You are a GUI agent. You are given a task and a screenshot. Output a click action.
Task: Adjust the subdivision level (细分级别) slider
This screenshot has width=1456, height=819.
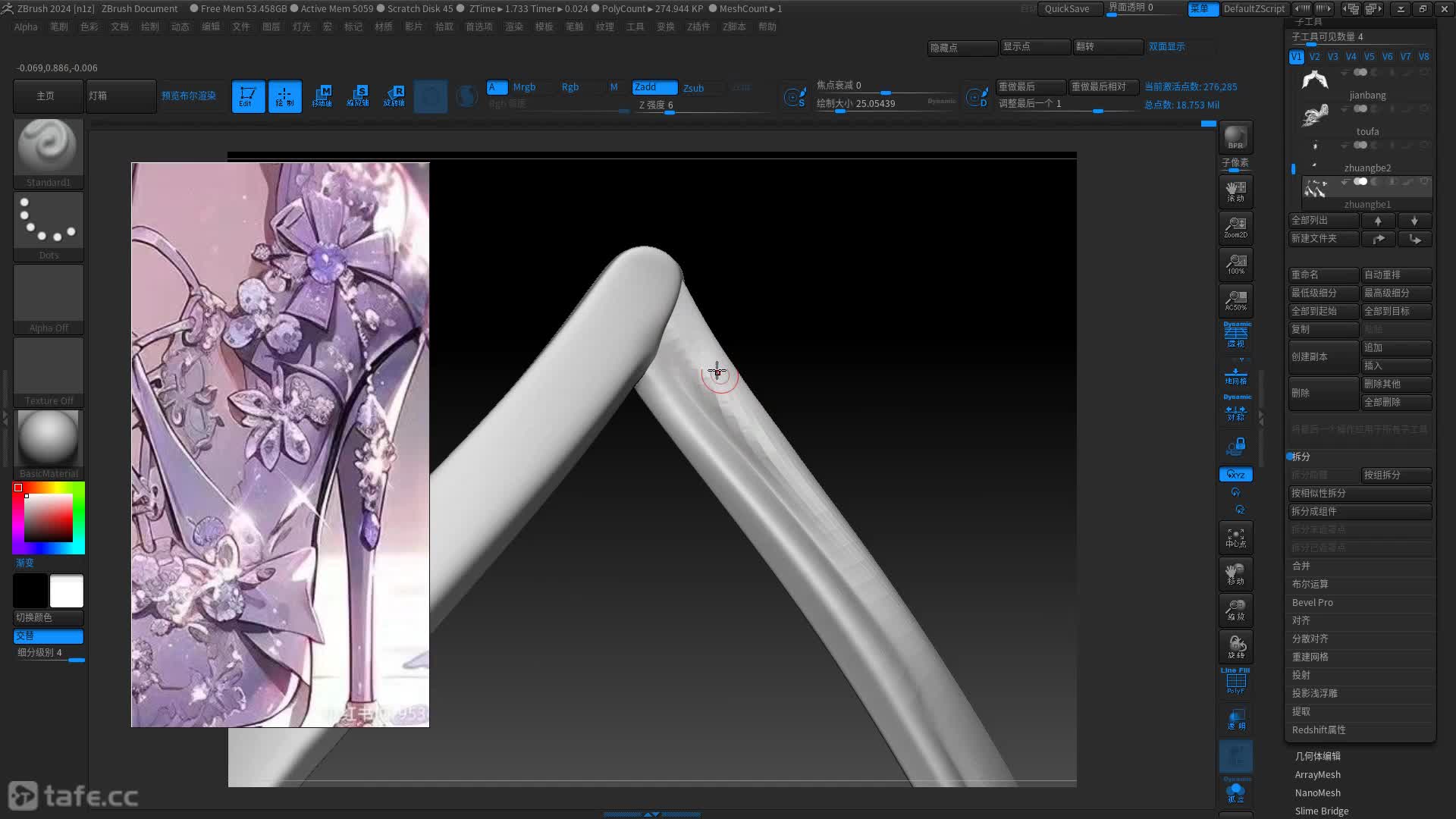coord(49,654)
